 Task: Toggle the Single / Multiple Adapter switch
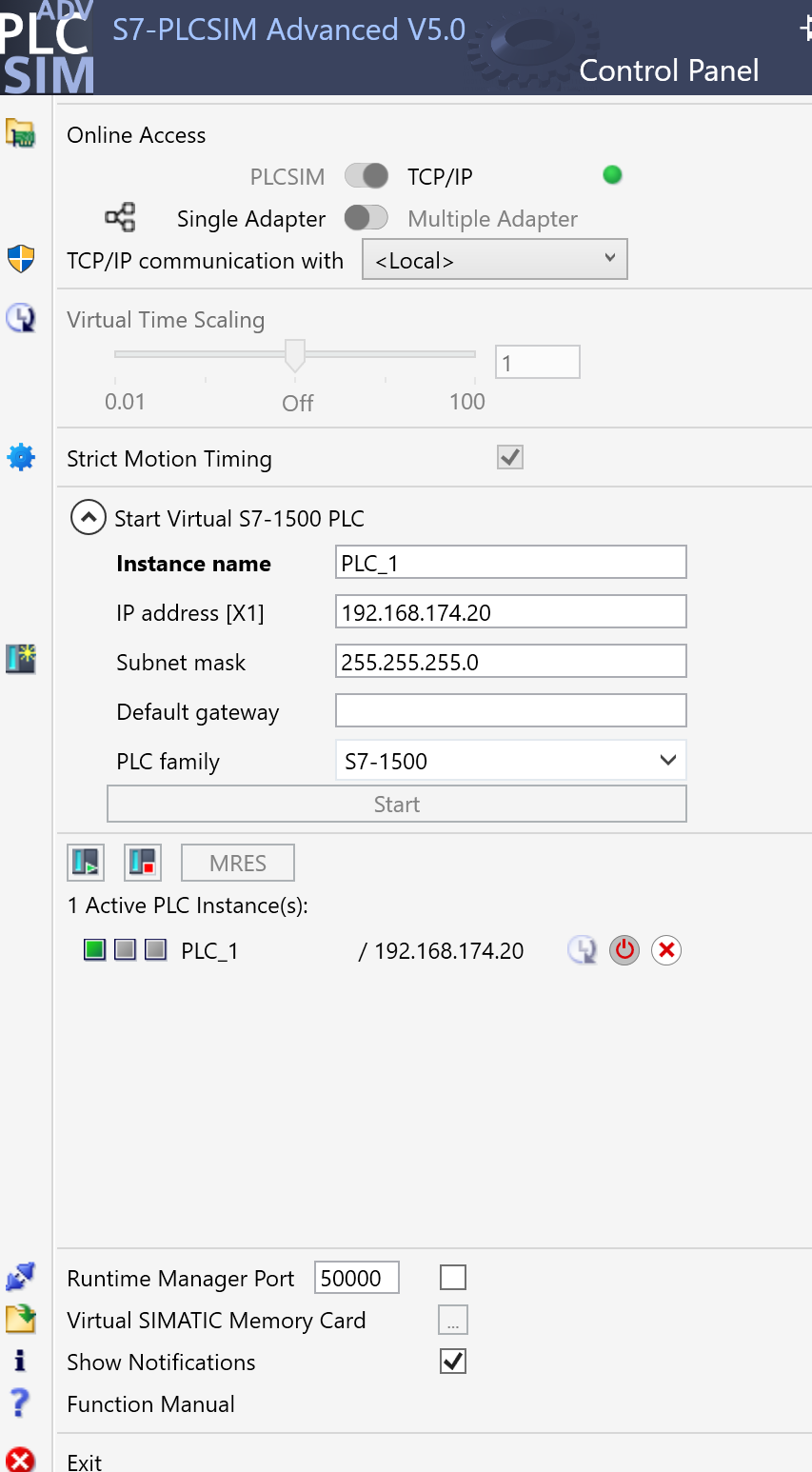366,218
